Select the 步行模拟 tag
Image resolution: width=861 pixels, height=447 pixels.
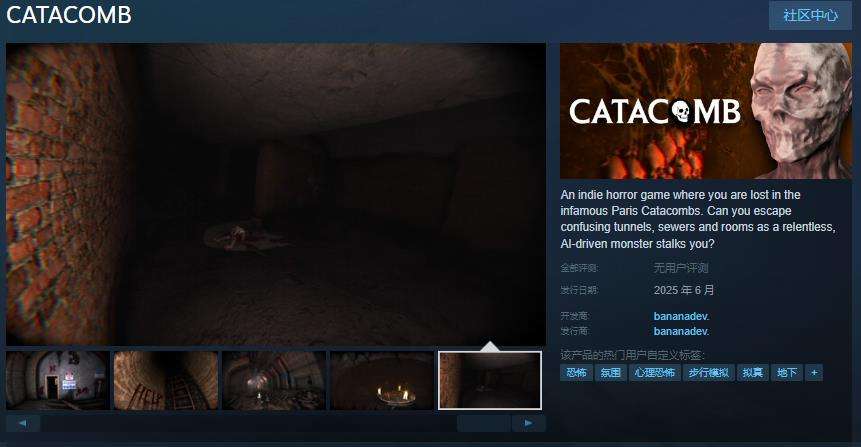[x=708, y=373]
